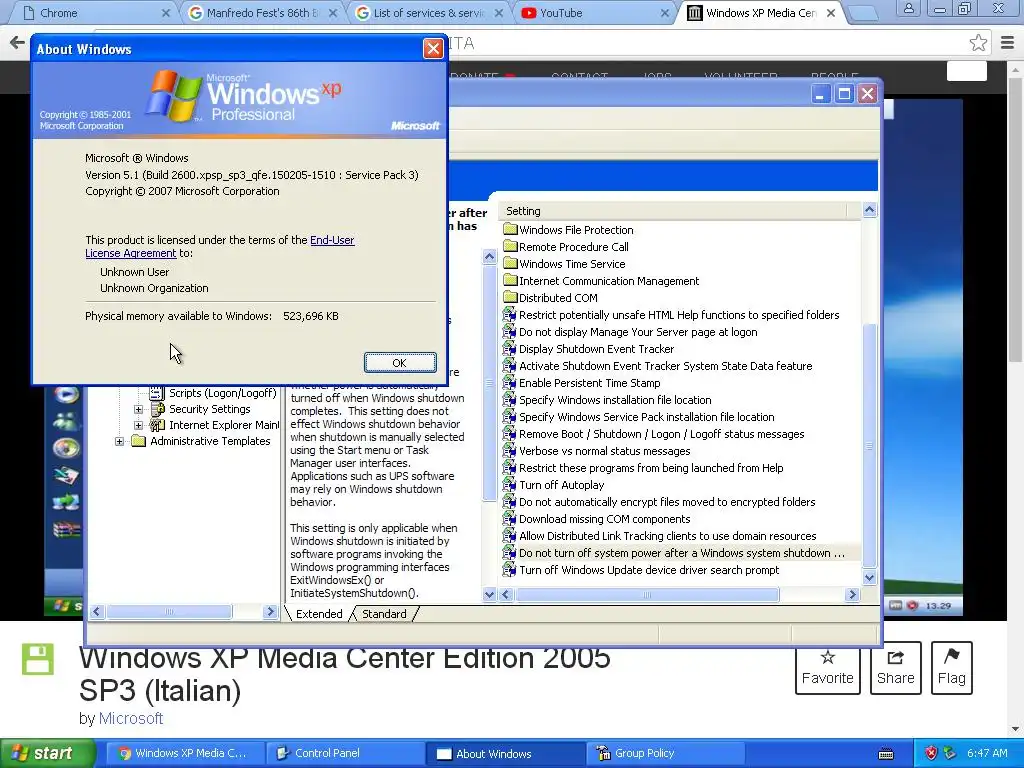The height and width of the screenshot is (768, 1024).
Task: Select icon for Activate Shutdown Event Tracker System State
Action: click(x=509, y=366)
